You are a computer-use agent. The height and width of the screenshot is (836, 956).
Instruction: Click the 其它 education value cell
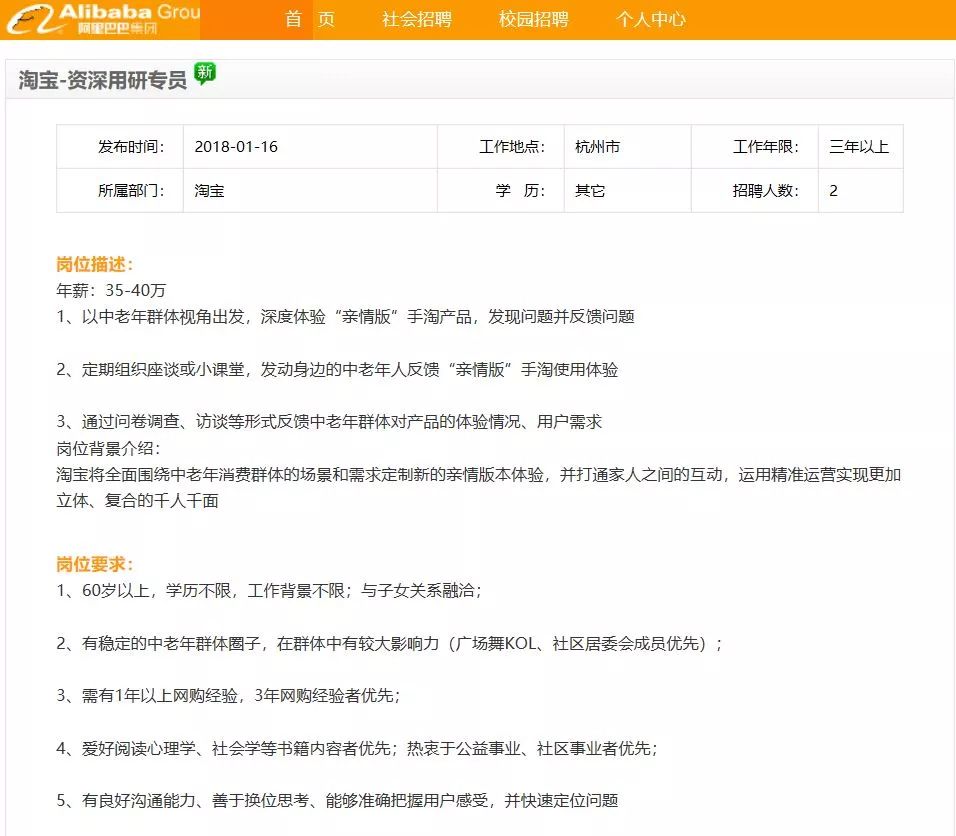point(590,190)
